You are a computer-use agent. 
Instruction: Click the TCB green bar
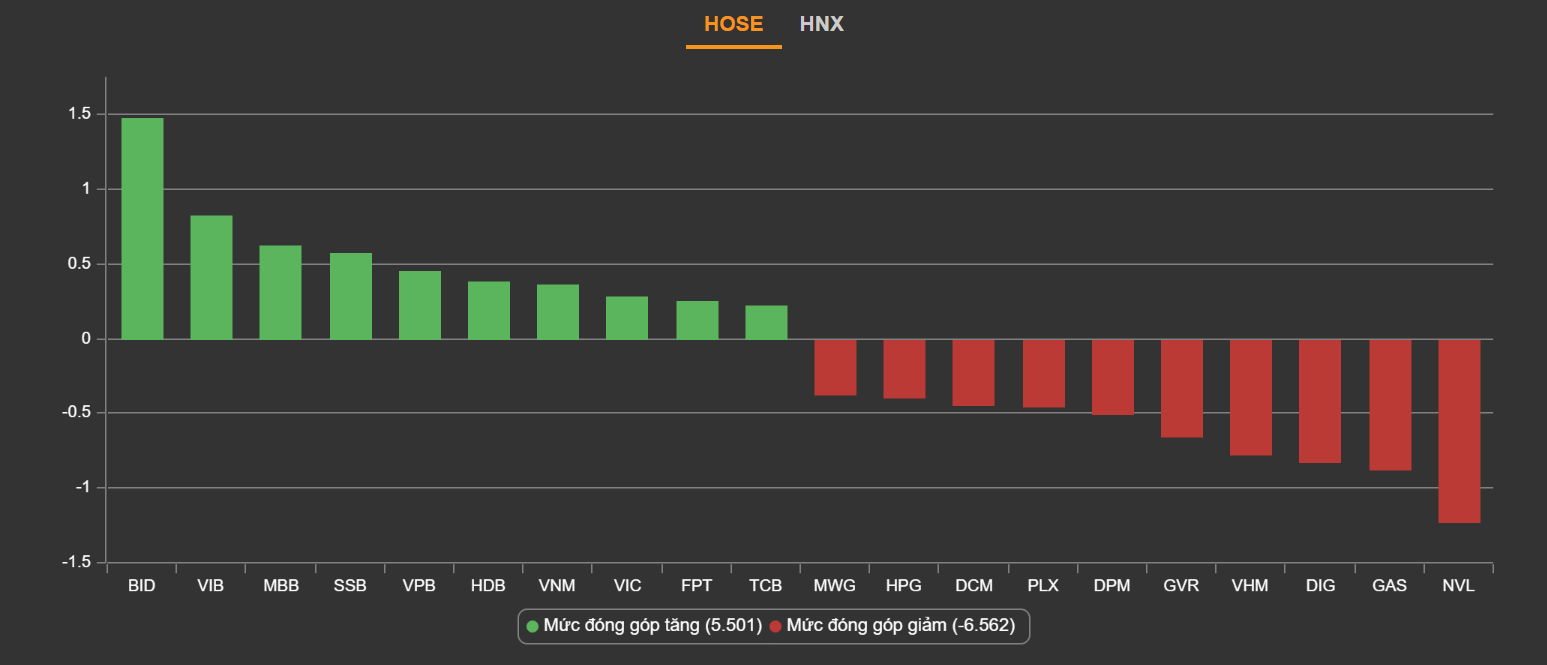point(766,322)
